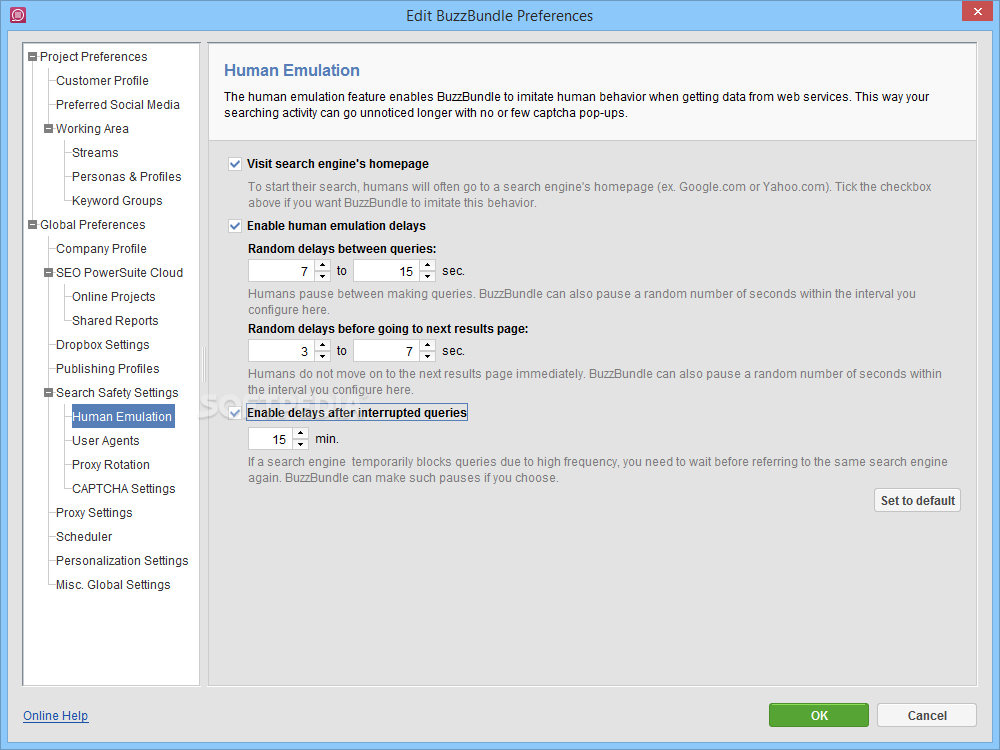
Task: Click the query delay field showing 7
Action: [x=282, y=271]
